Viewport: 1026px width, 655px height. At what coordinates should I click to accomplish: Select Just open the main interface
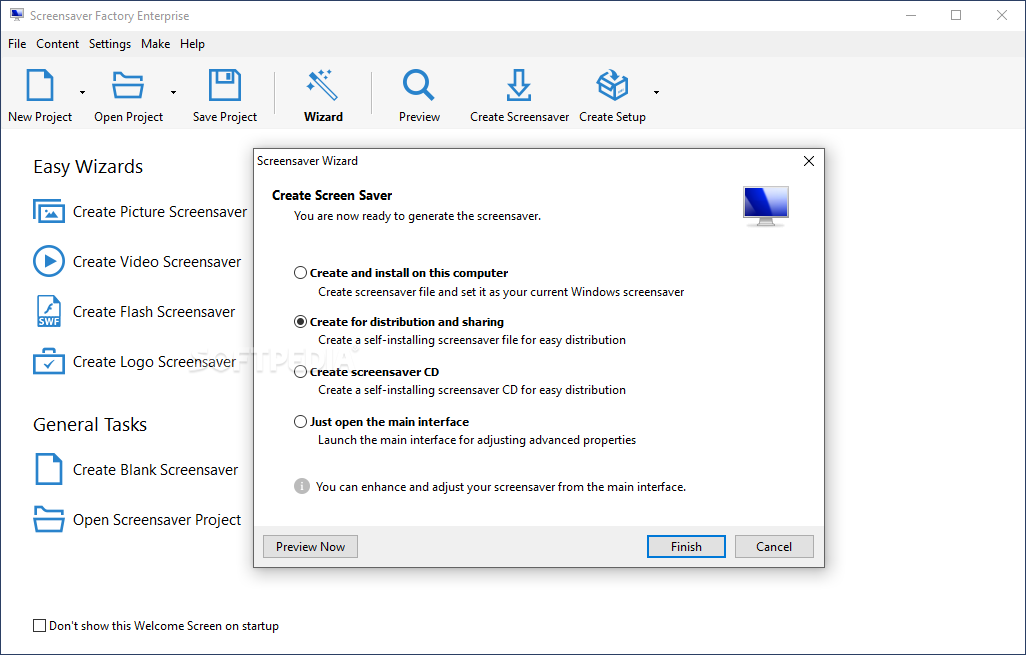click(x=300, y=421)
